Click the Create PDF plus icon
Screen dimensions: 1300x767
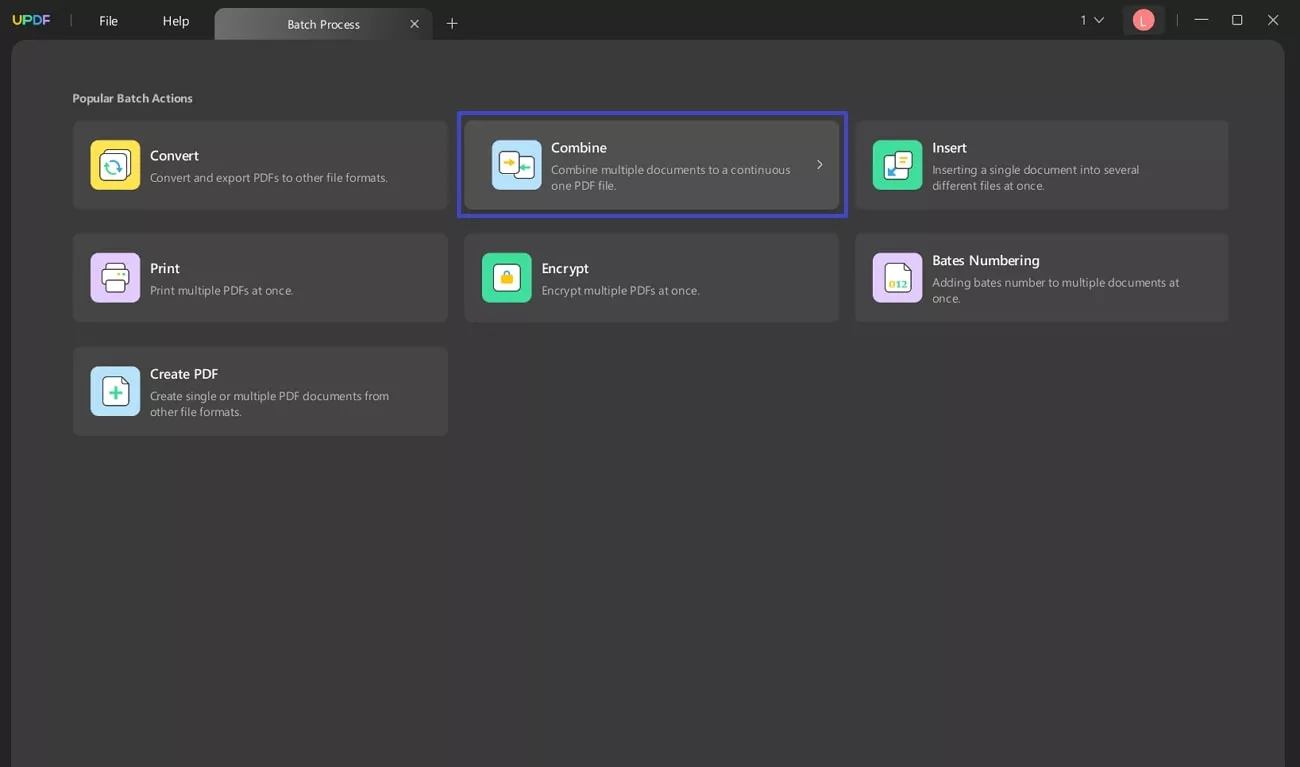[115, 391]
